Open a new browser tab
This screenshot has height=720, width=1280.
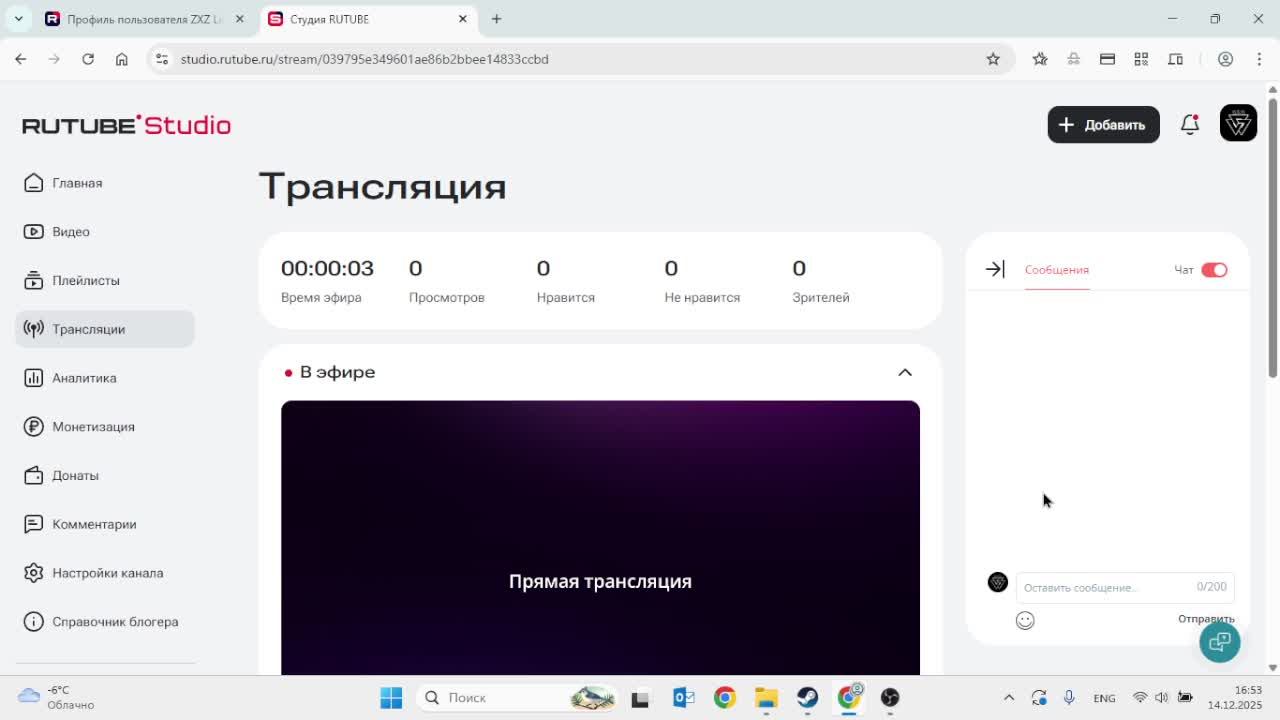click(x=496, y=19)
